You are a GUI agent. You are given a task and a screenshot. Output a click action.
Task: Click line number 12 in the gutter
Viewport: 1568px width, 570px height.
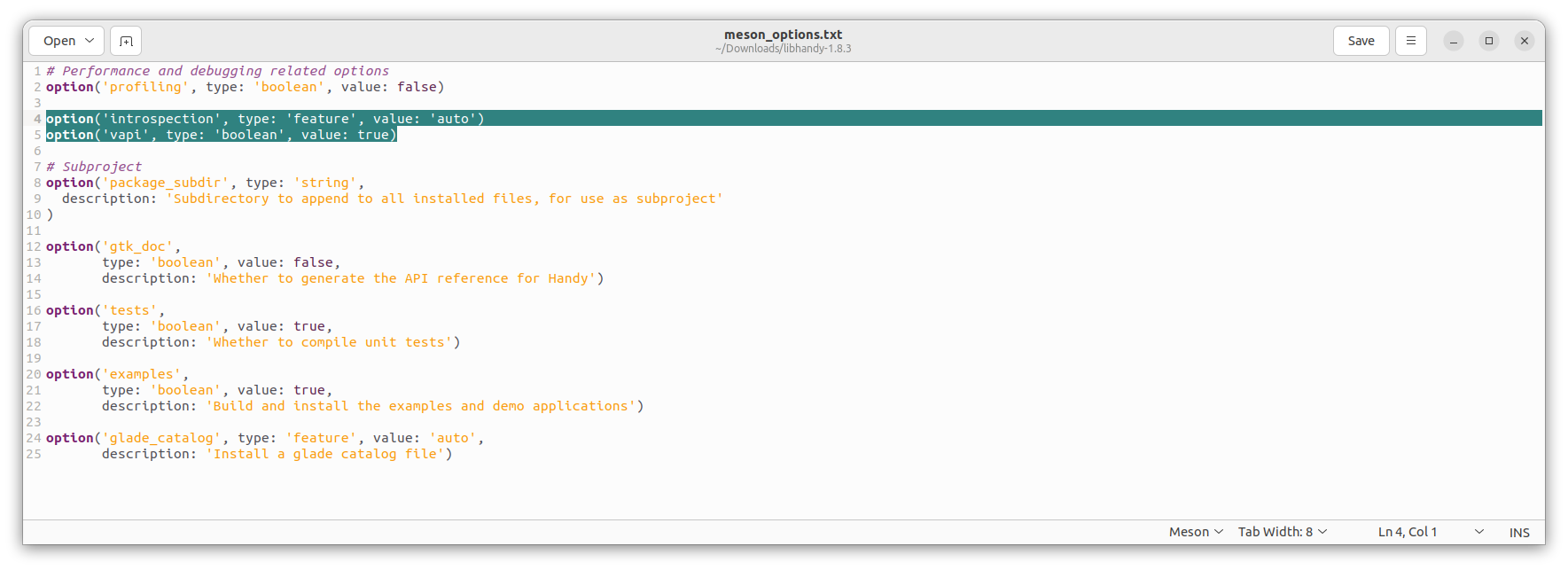pyautogui.click(x=34, y=246)
